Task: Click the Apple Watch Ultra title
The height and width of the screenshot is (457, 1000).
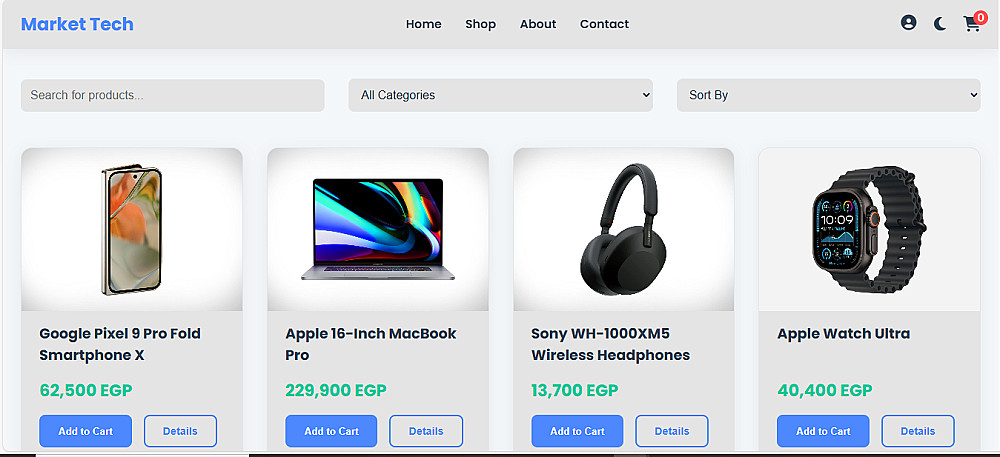Action: click(x=843, y=334)
